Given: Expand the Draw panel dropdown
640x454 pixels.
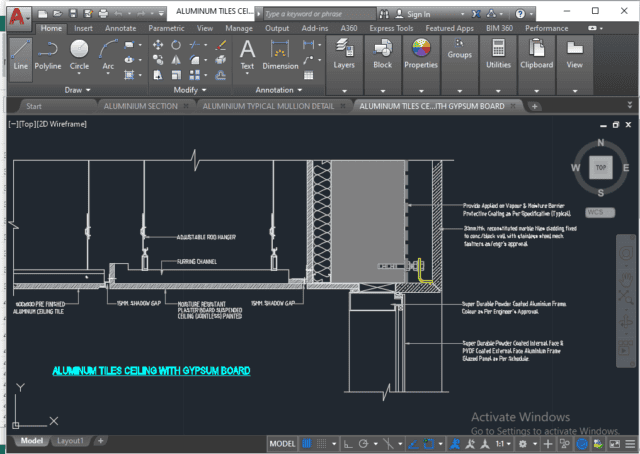Looking at the screenshot, I should [x=76, y=89].
